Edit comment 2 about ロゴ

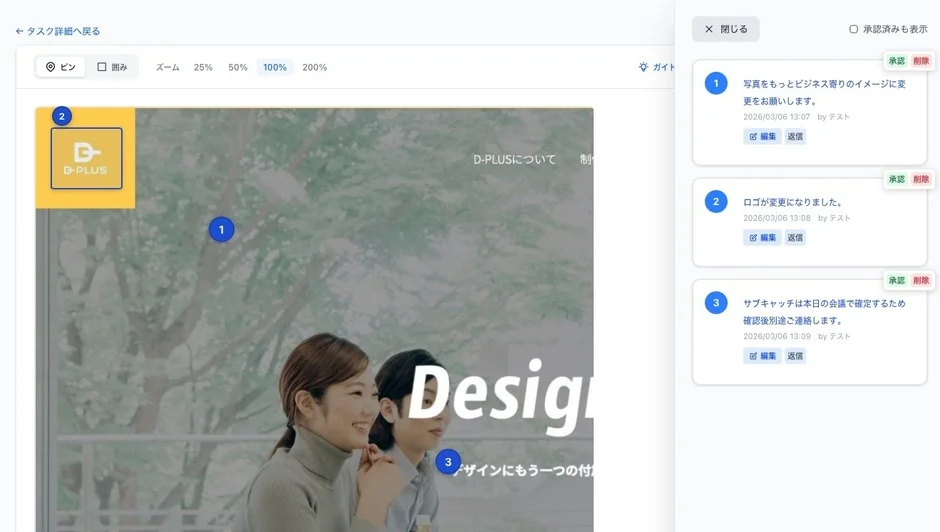(763, 238)
